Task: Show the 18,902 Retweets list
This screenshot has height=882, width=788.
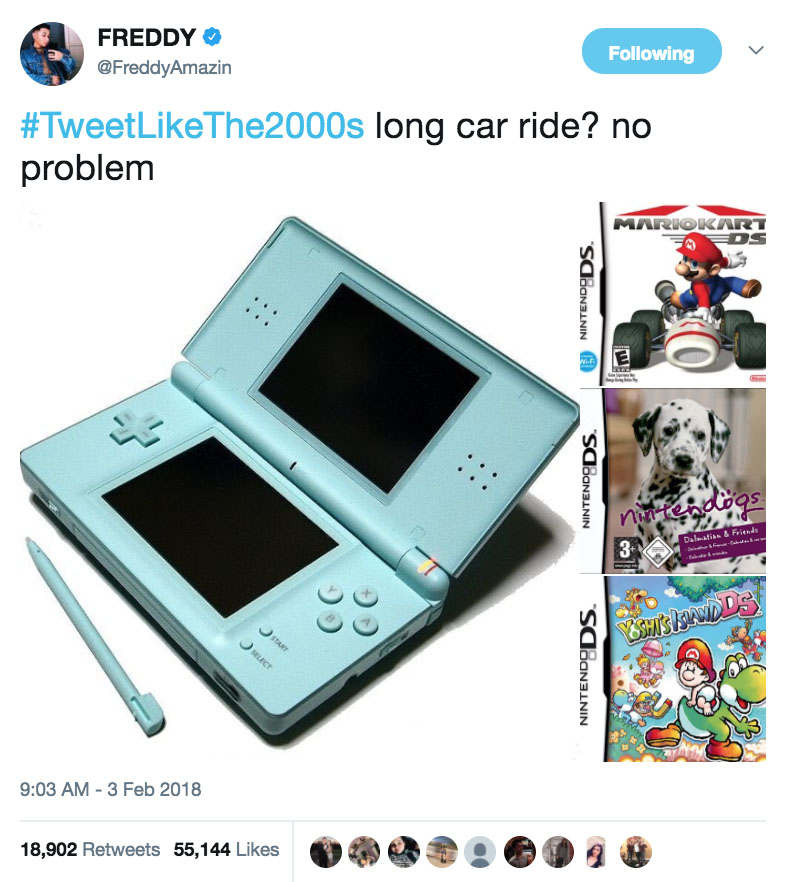Action: coord(90,849)
